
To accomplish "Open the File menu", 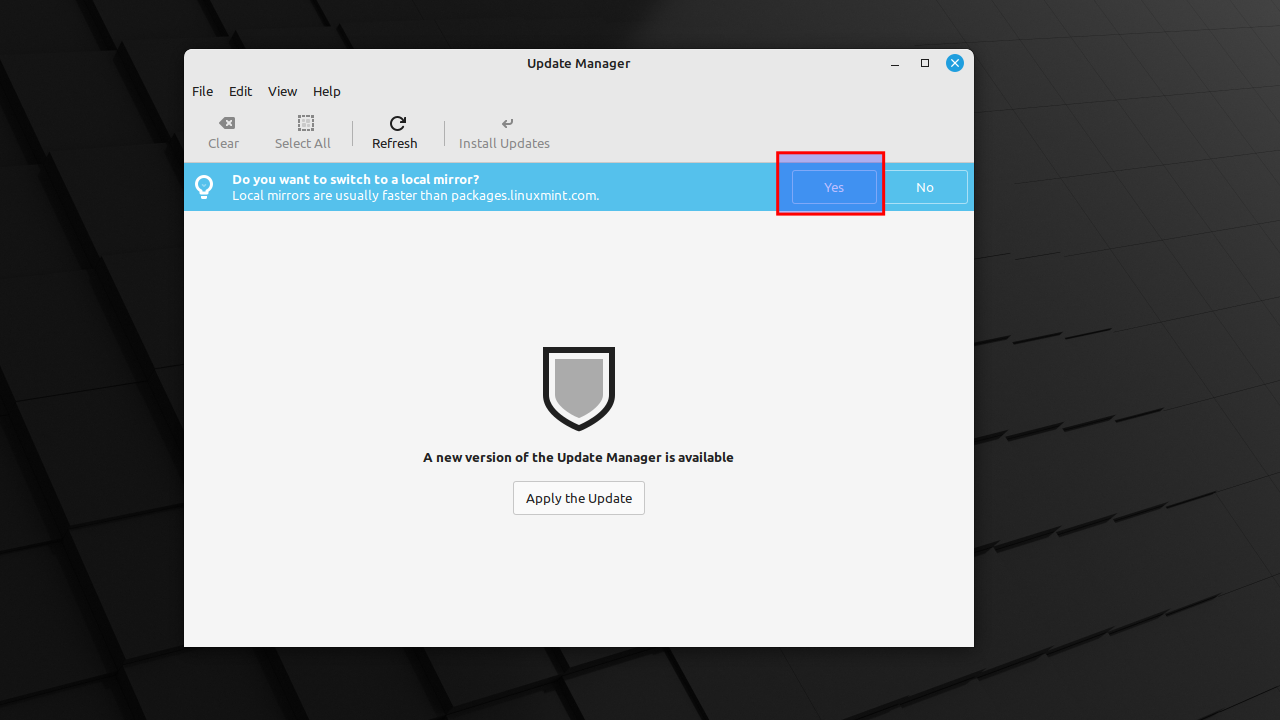I will (202, 91).
